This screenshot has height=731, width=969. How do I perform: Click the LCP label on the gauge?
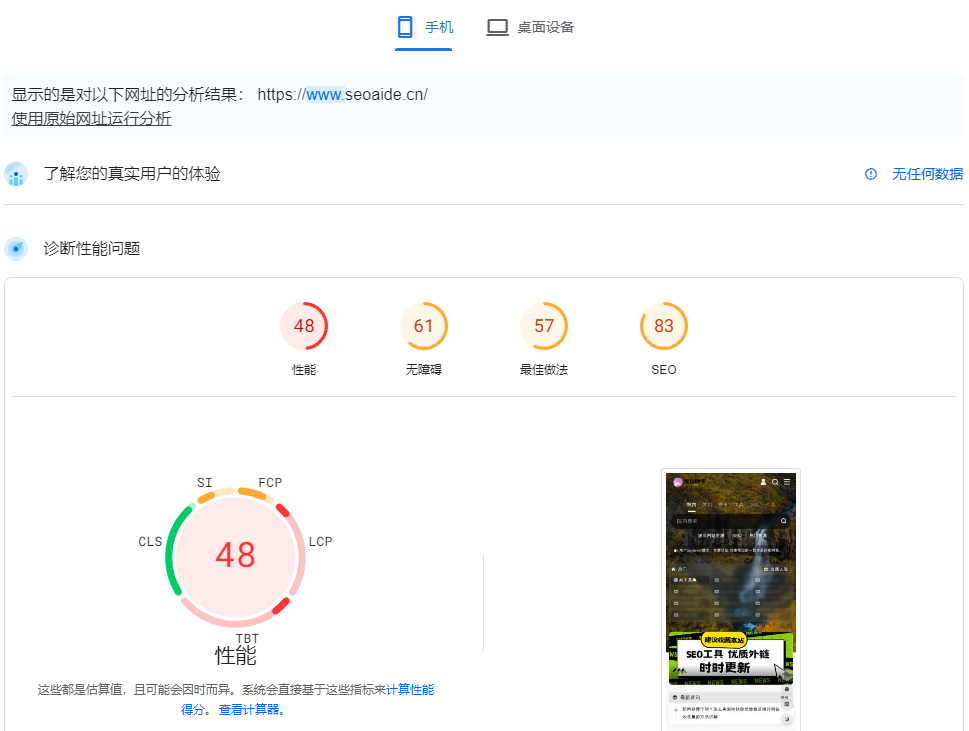pos(320,542)
